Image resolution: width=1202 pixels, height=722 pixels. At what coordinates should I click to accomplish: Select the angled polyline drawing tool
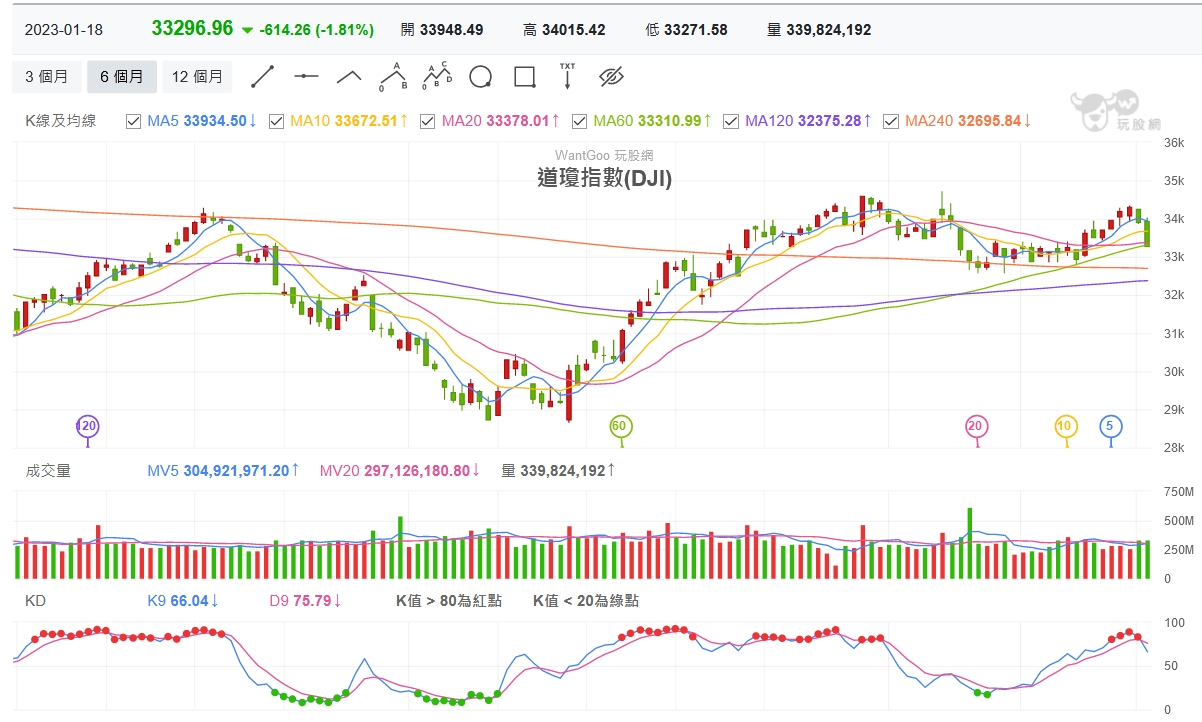pyautogui.click(x=349, y=76)
